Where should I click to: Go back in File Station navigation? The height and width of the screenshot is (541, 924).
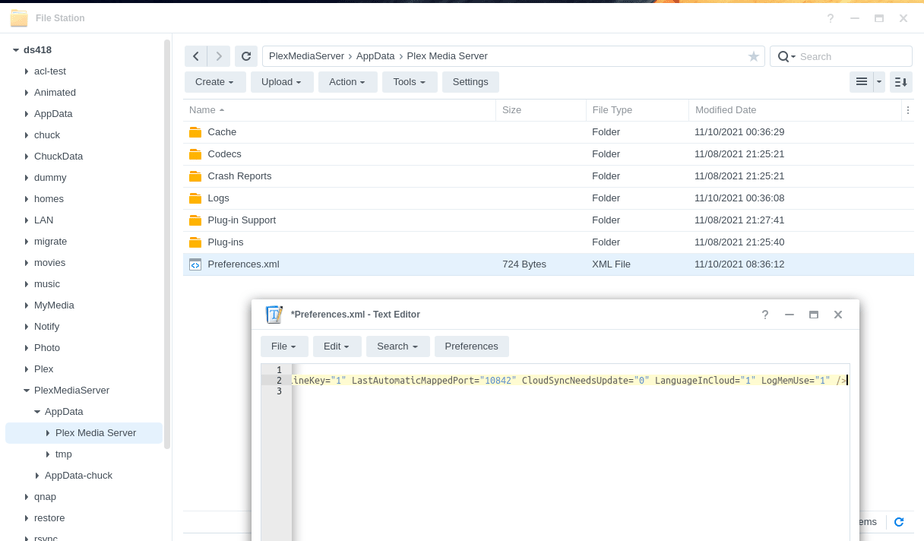[196, 56]
